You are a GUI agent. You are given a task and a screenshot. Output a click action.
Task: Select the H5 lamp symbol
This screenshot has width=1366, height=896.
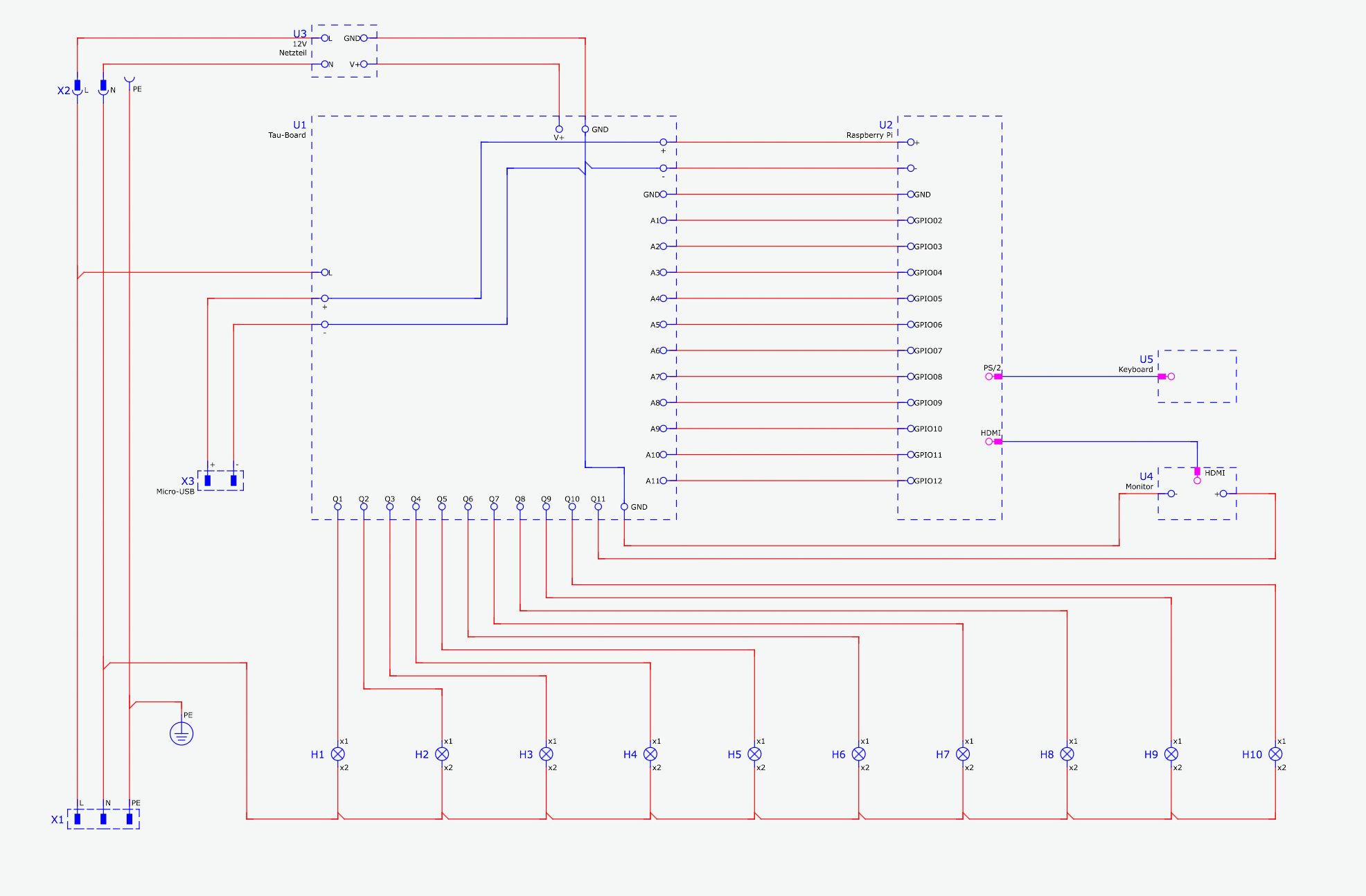(754, 754)
